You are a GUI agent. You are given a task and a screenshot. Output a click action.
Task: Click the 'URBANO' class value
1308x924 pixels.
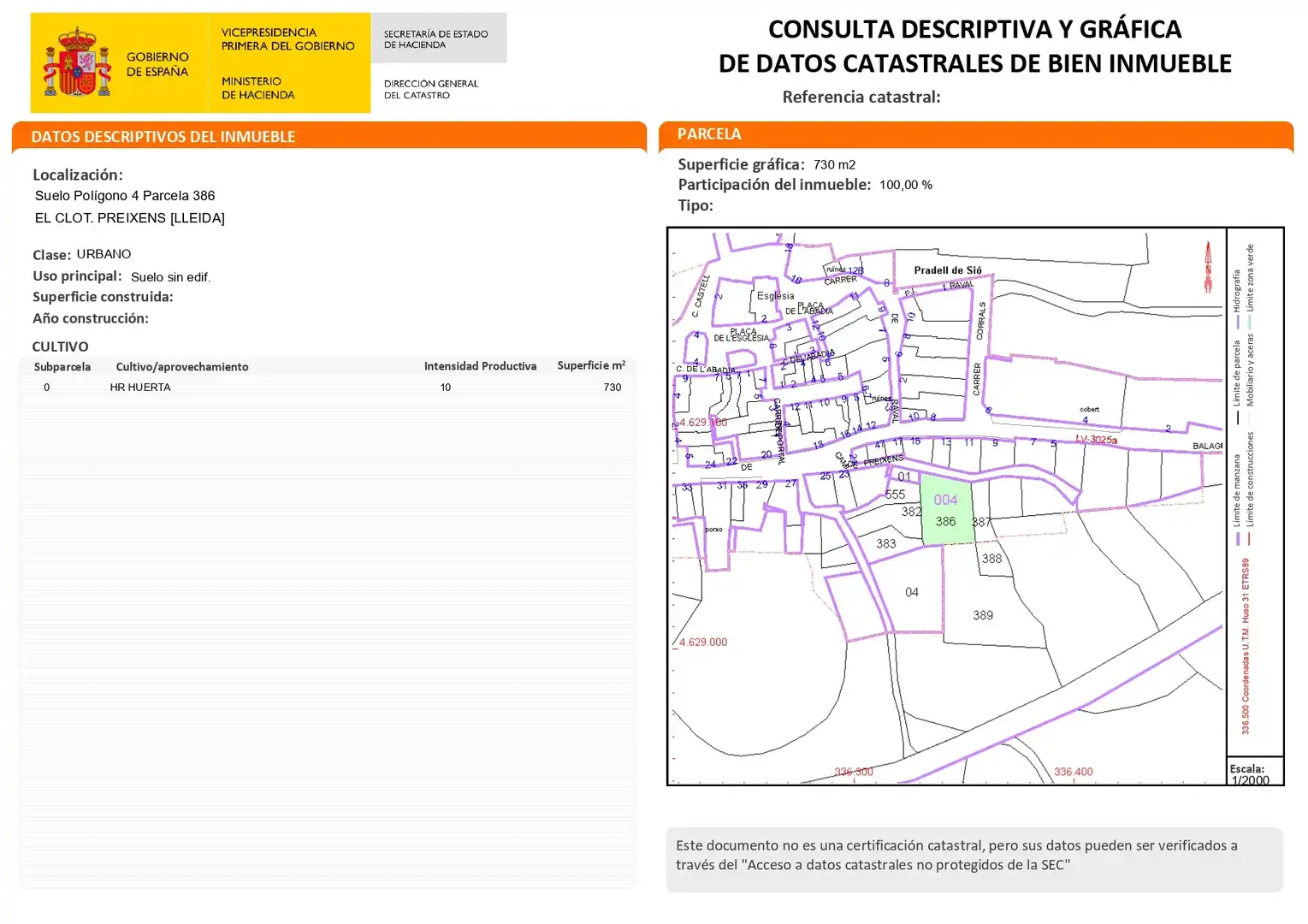(104, 254)
